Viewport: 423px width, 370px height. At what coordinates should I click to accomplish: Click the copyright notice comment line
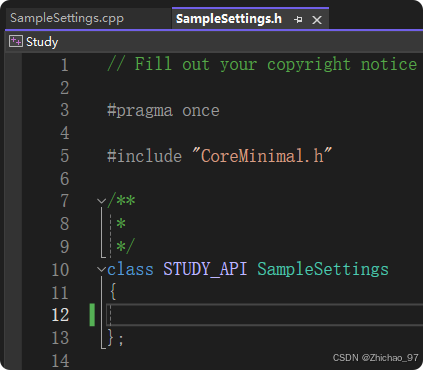tap(262, 64)
